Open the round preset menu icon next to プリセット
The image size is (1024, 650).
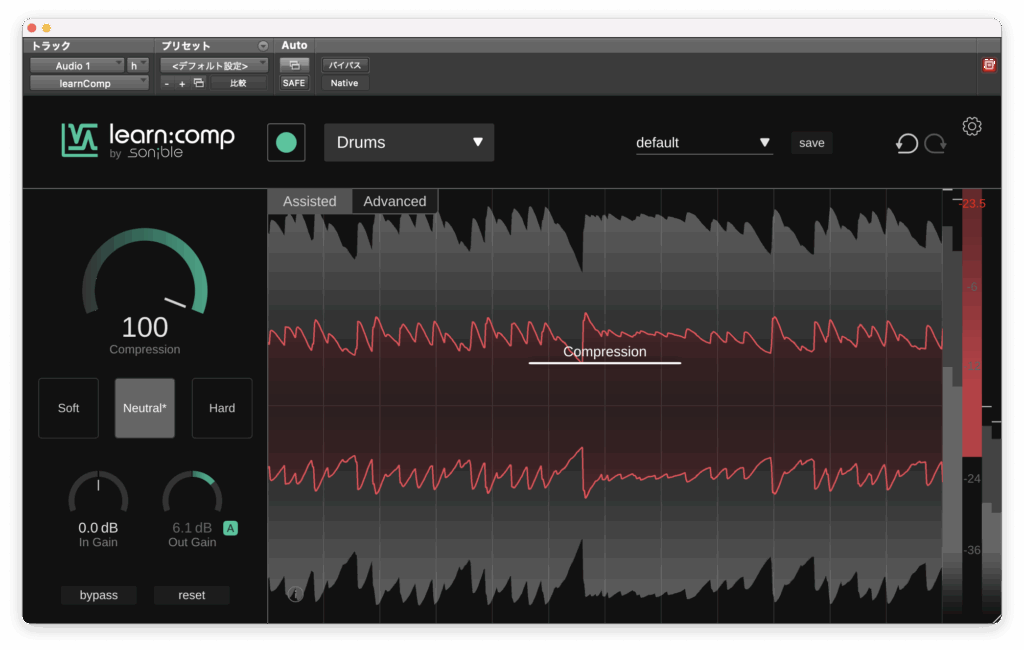coord(263,46)
